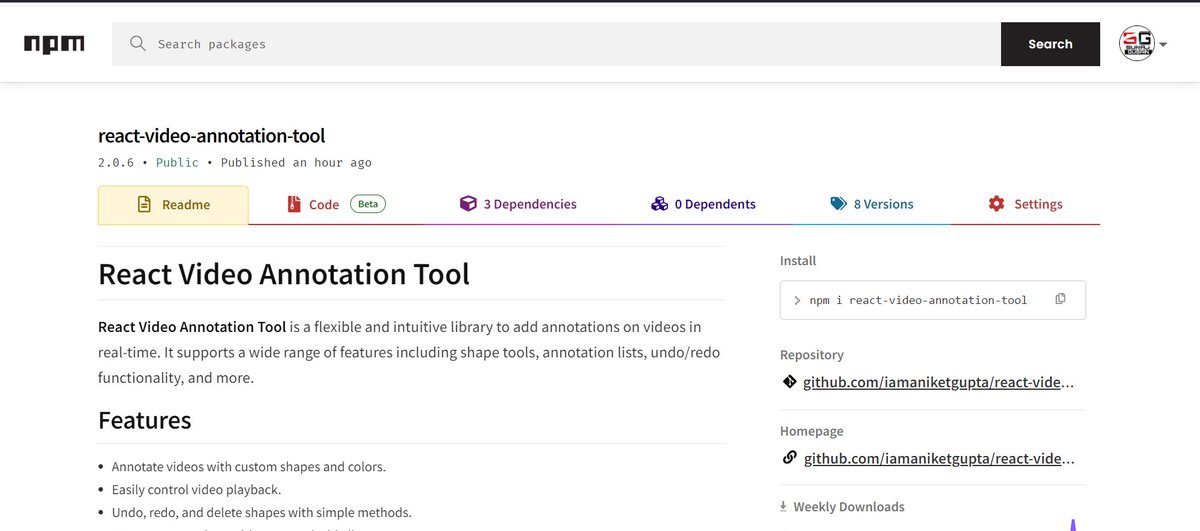Viewport: 1200px width, 531px height.
Task: Click the black Search button
Action: [1050, 44]
